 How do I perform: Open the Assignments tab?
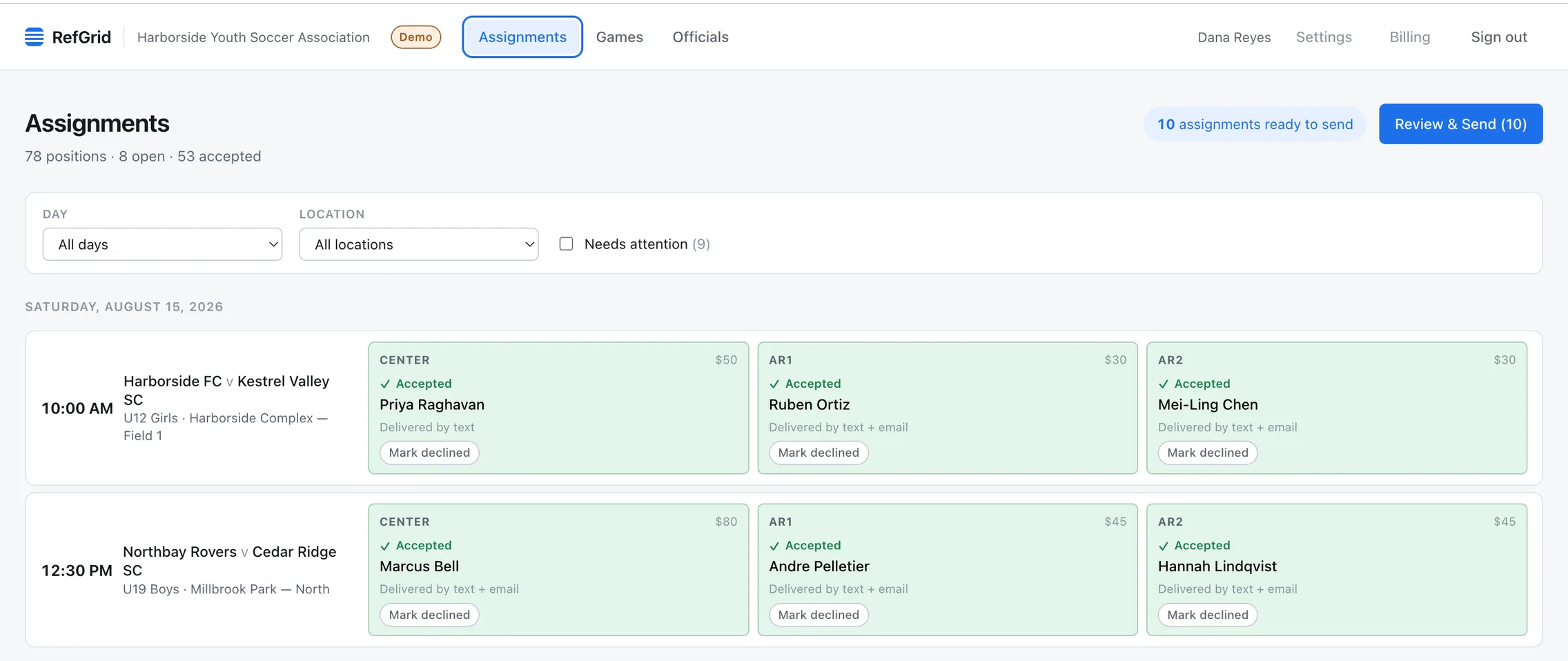522,37
